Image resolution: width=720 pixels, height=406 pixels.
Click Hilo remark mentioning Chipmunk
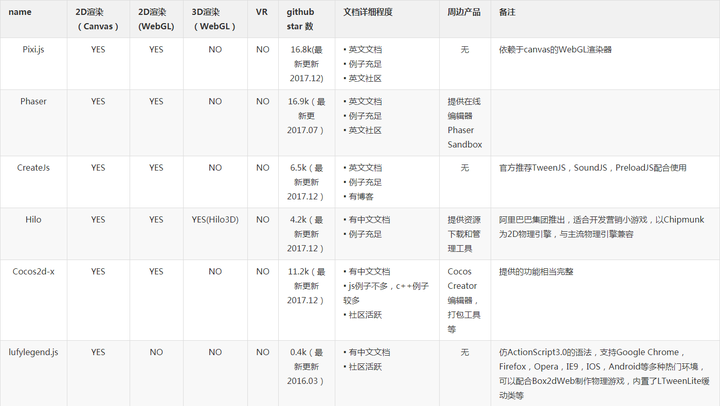pyautogui.click(x=602, y=227)
